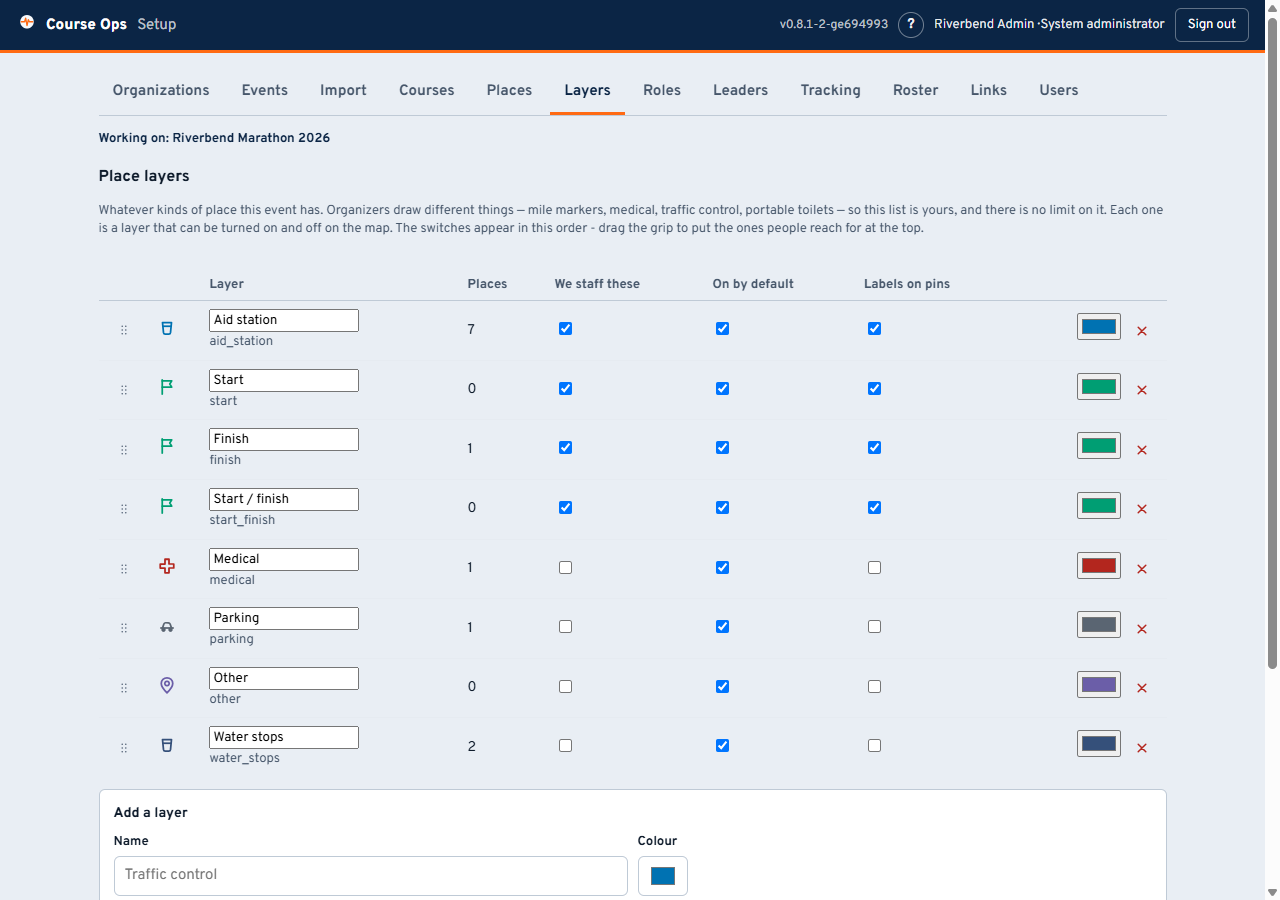
Task: Open the Courses tab
Action: point(427,90)
